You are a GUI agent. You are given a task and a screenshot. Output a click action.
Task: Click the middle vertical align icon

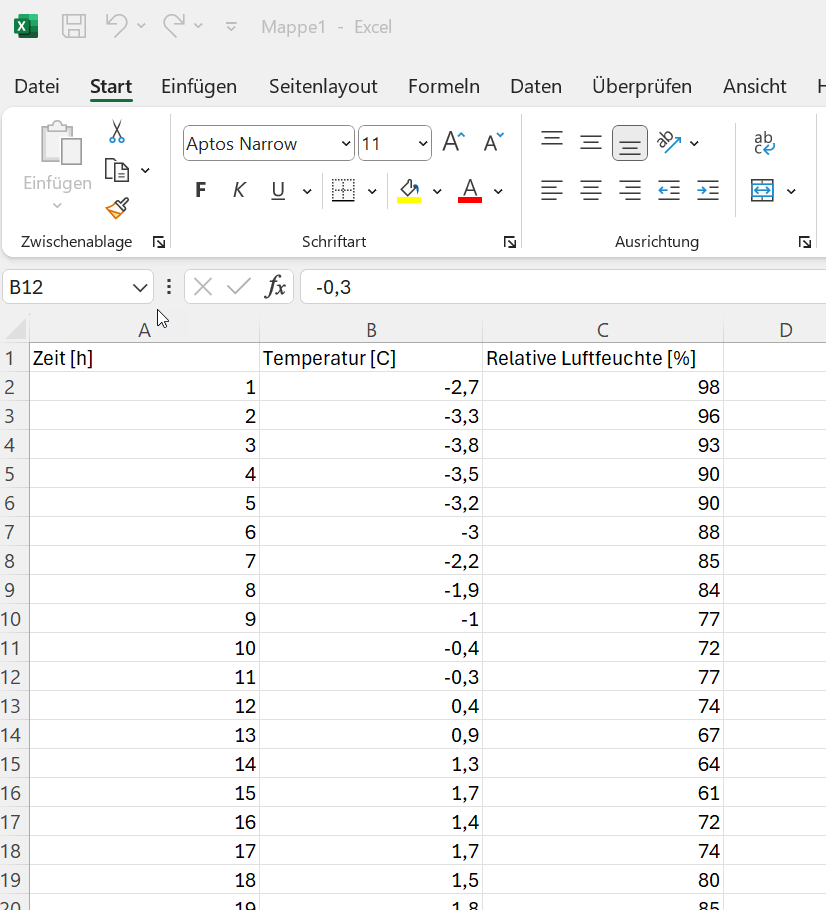point(591,142)
